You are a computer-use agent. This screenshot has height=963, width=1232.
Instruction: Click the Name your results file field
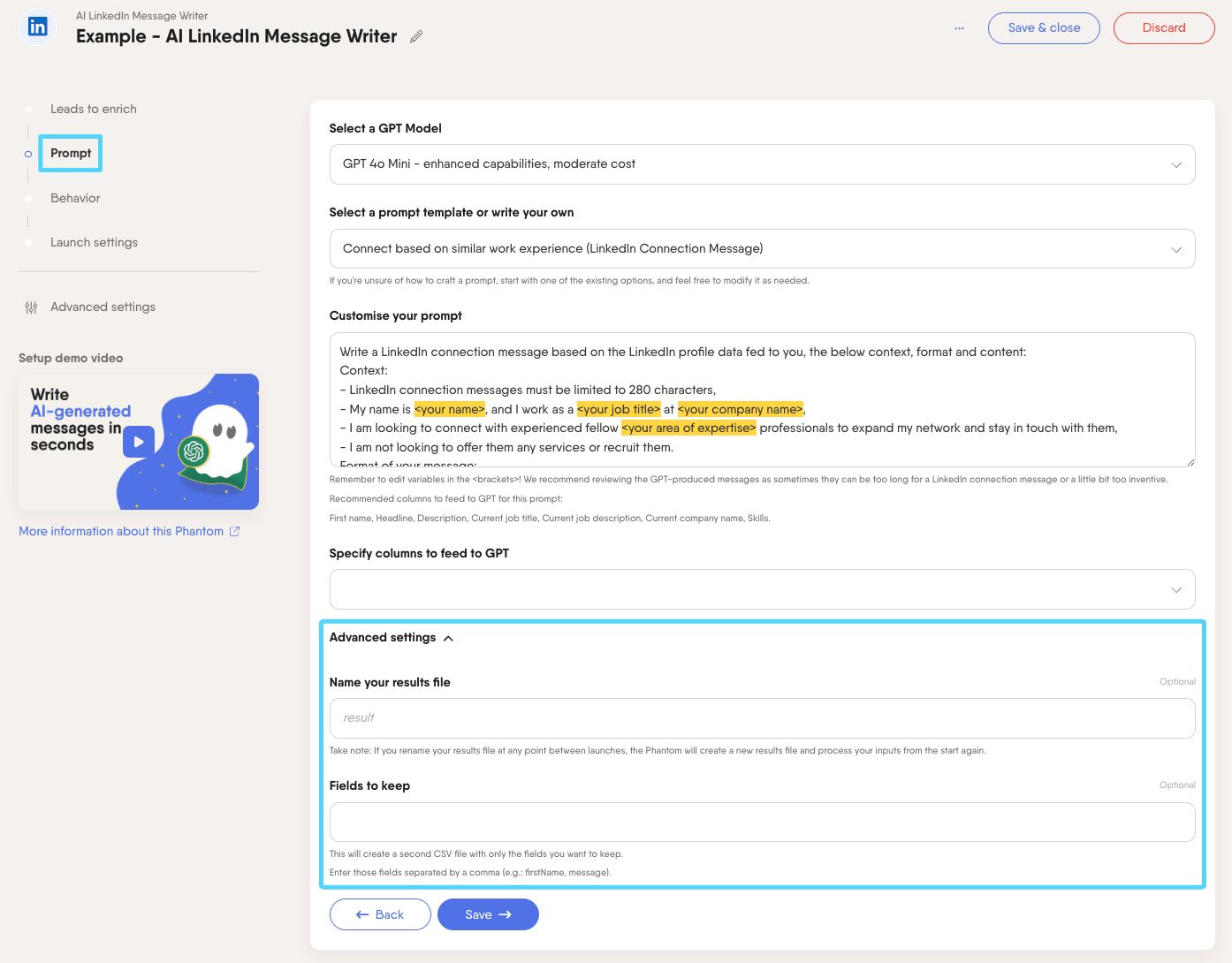[x=762, y=718]
